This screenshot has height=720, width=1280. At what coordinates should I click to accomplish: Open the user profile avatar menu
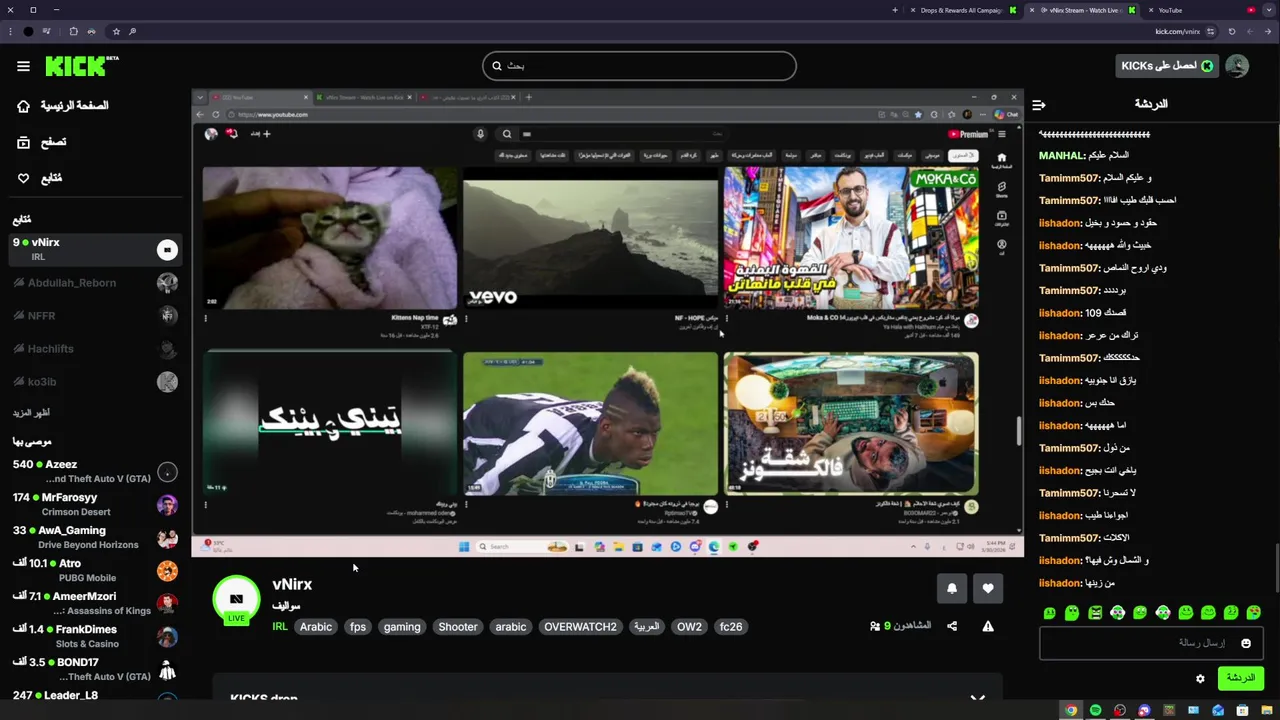pos(1237,66)
